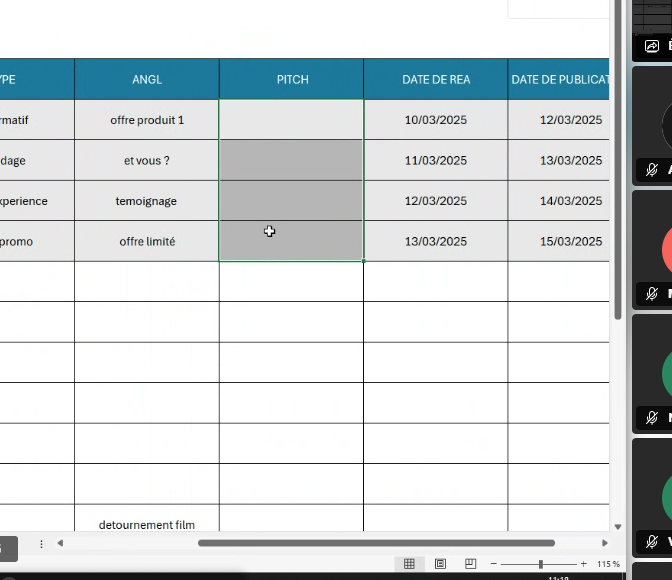
Task: Switch to Page Layout view
Action: click(x=440, y=564)
